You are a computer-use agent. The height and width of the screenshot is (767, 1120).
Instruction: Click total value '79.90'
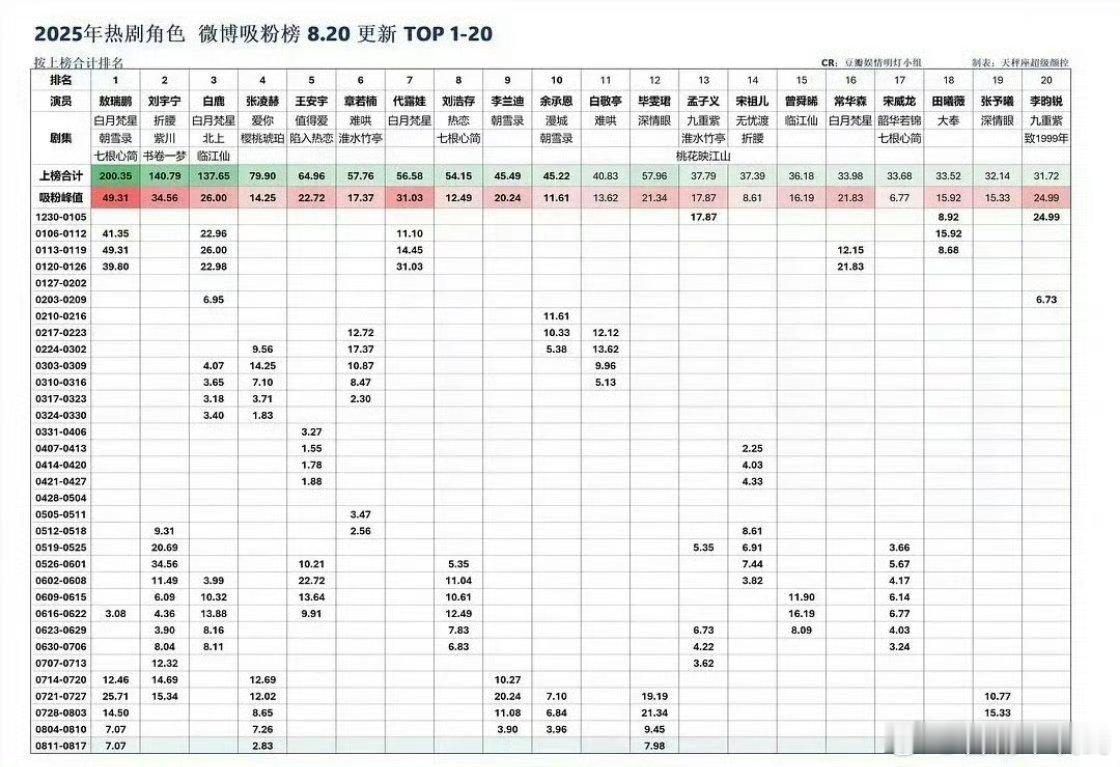point(262,176)
